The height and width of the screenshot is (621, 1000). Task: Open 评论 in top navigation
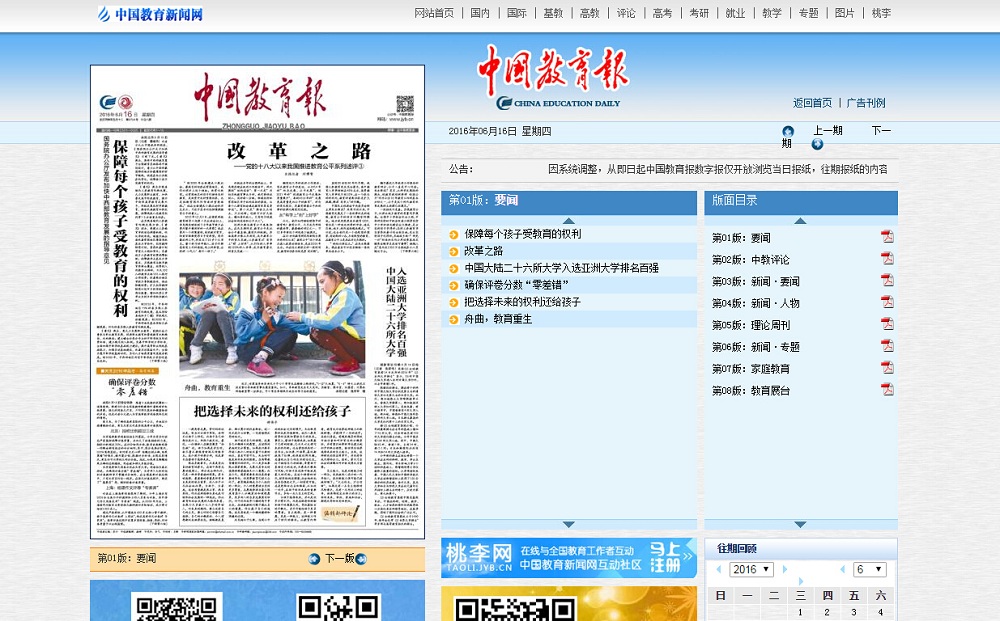(x=626, y=13)
